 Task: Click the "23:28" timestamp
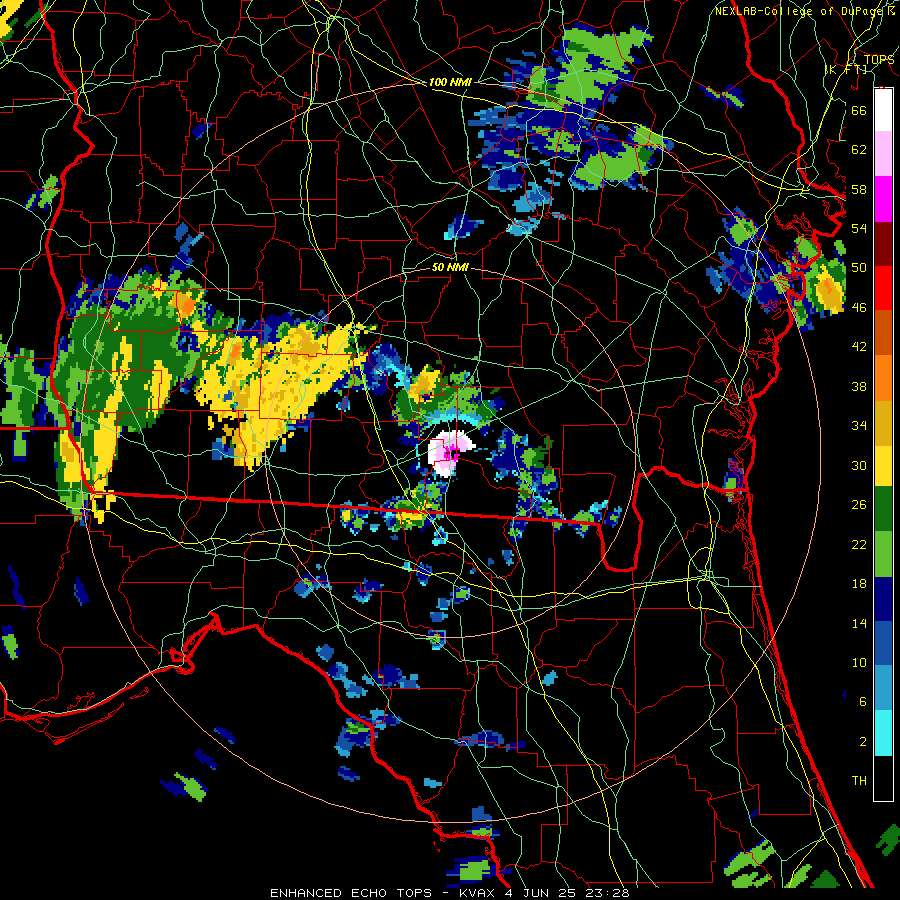[x=607, y=893]
